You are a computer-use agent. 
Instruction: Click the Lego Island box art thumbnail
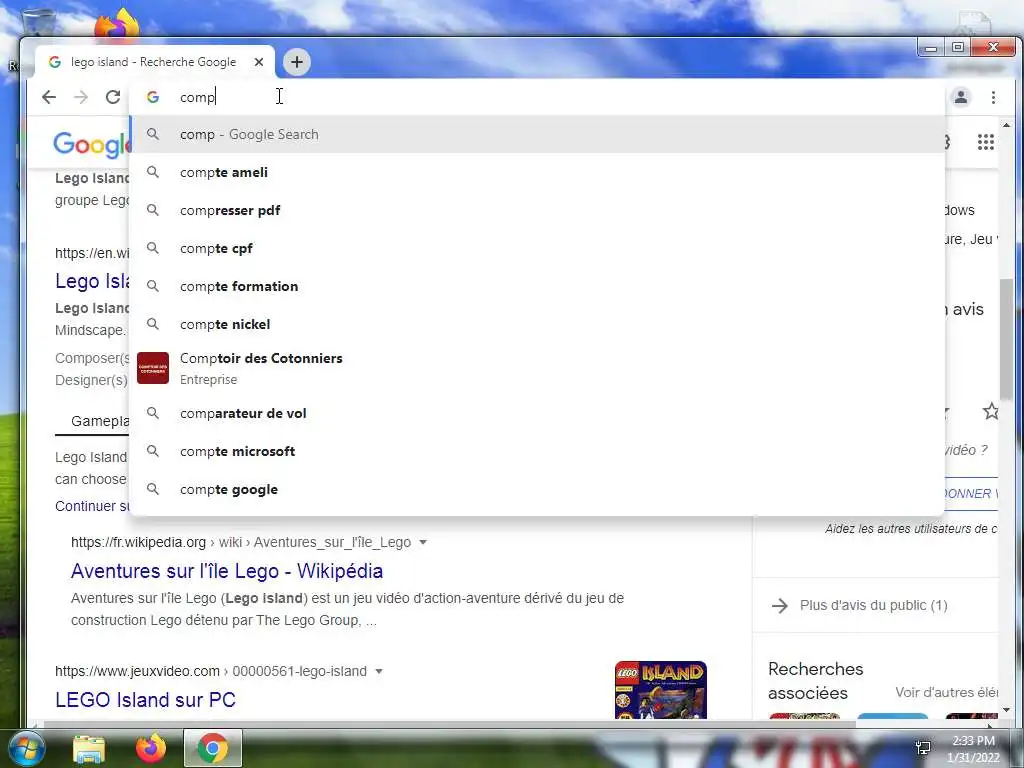(660, 690)
